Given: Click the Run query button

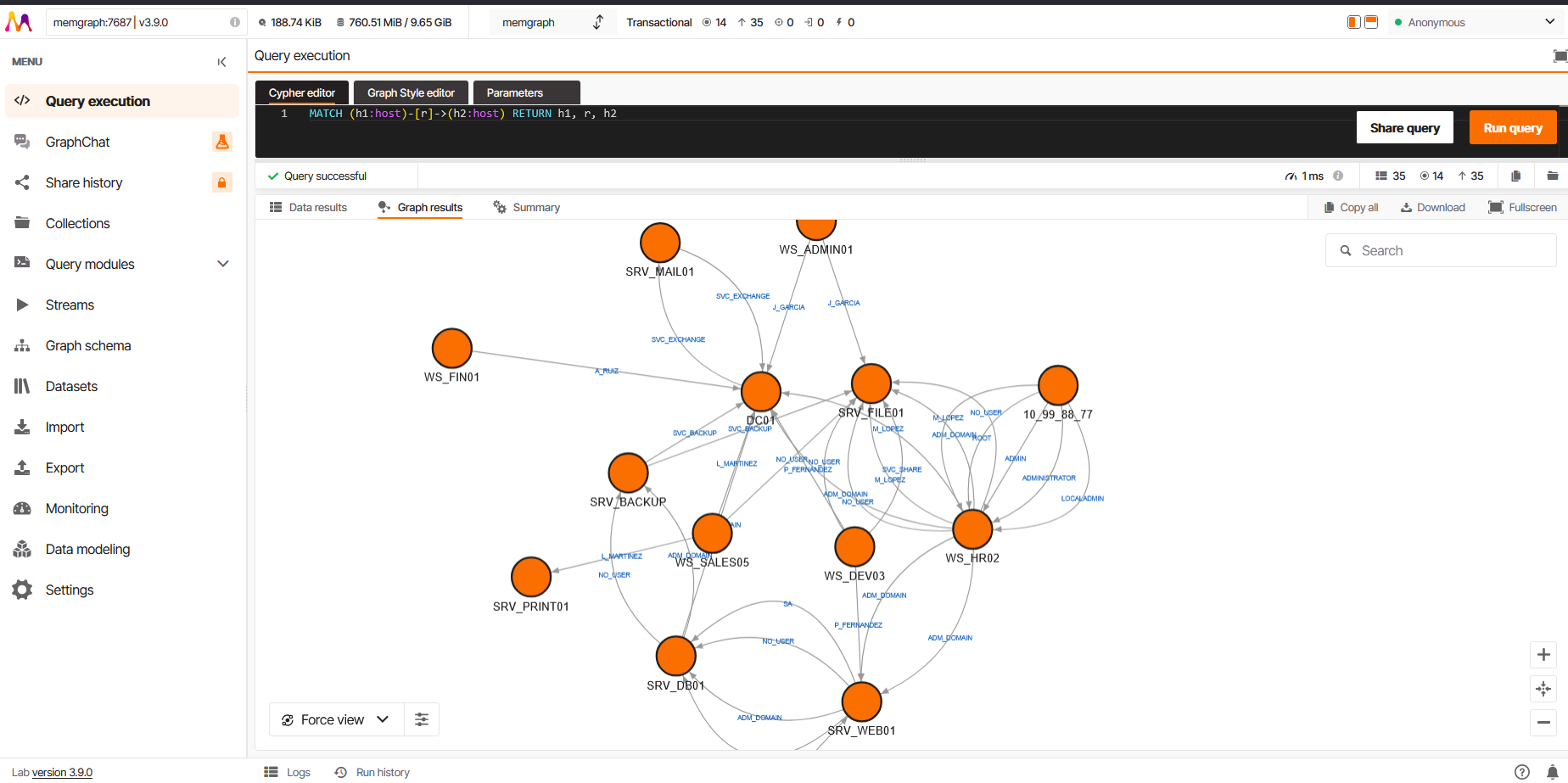Looking at the screenshot, I should click(x=1513, y=127).
